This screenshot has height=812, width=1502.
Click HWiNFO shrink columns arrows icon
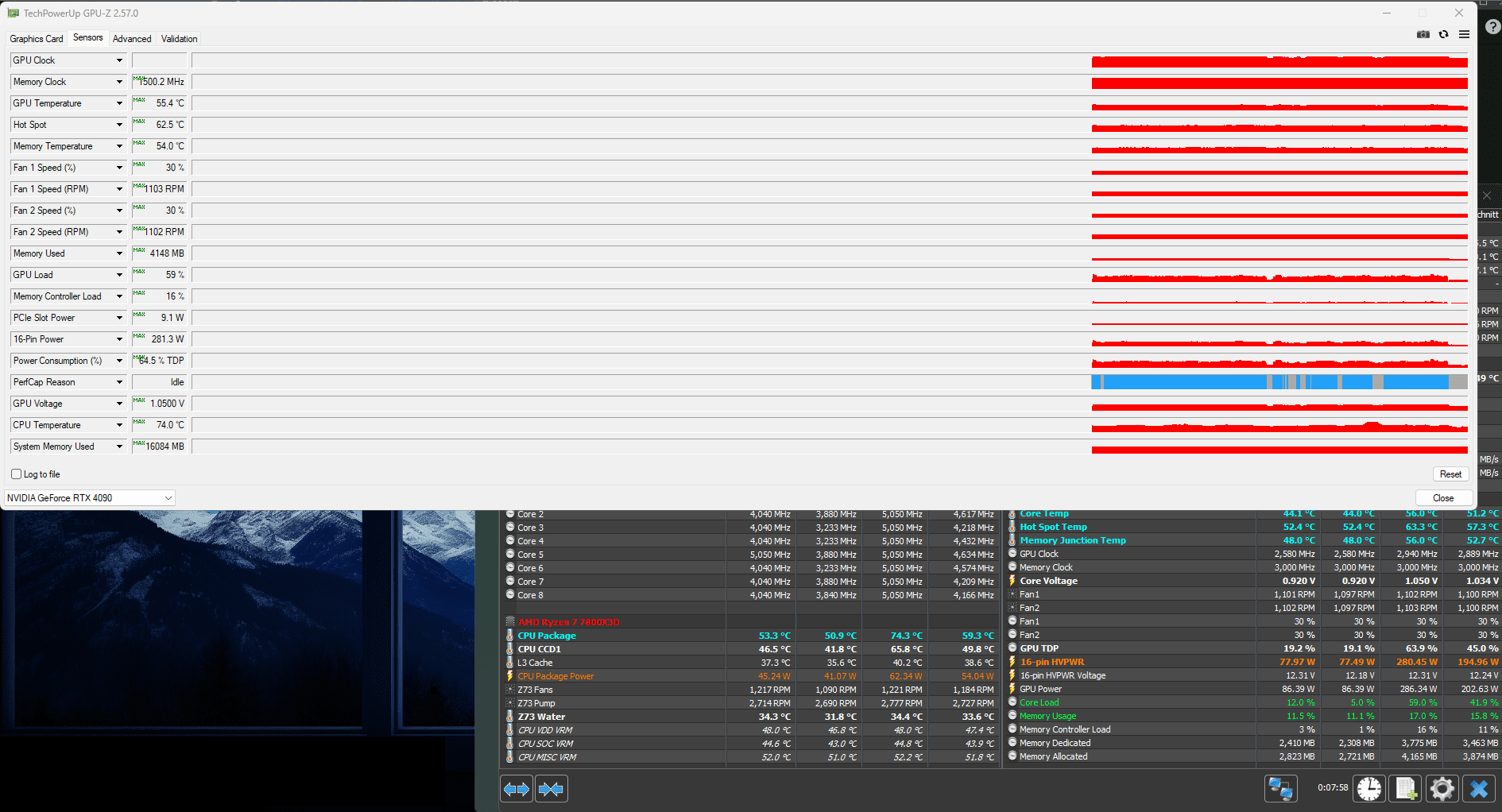(x=552, y=789)
